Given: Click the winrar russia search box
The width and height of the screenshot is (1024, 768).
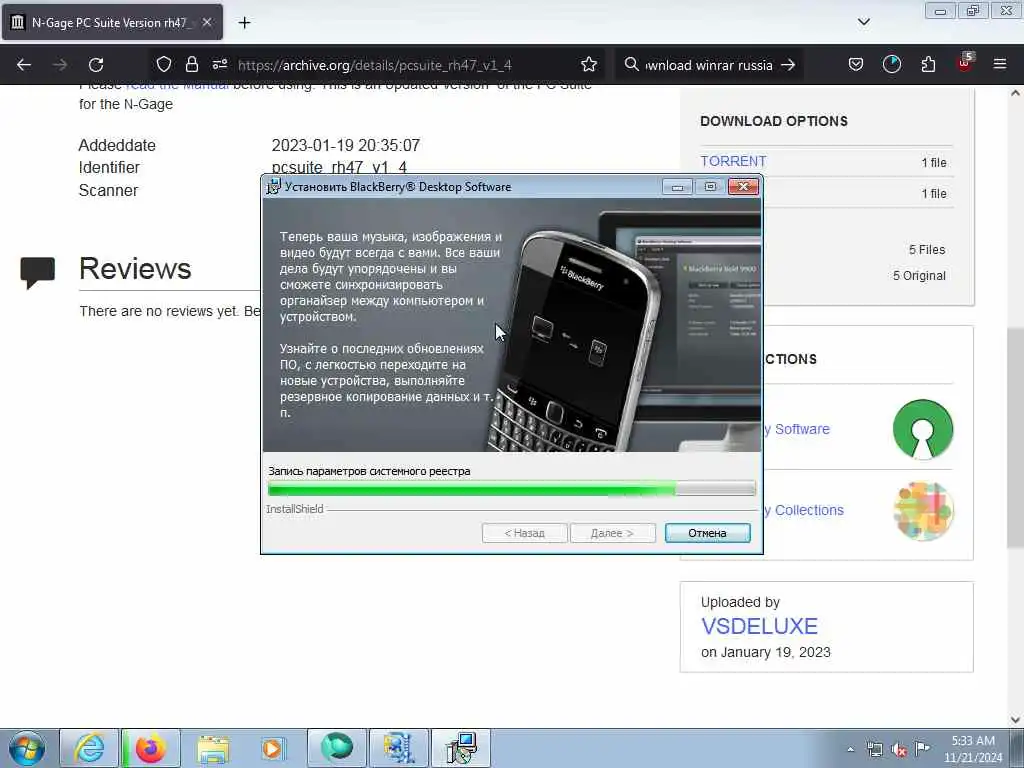Looking at the screenshot, I should (x=709, y=65).
